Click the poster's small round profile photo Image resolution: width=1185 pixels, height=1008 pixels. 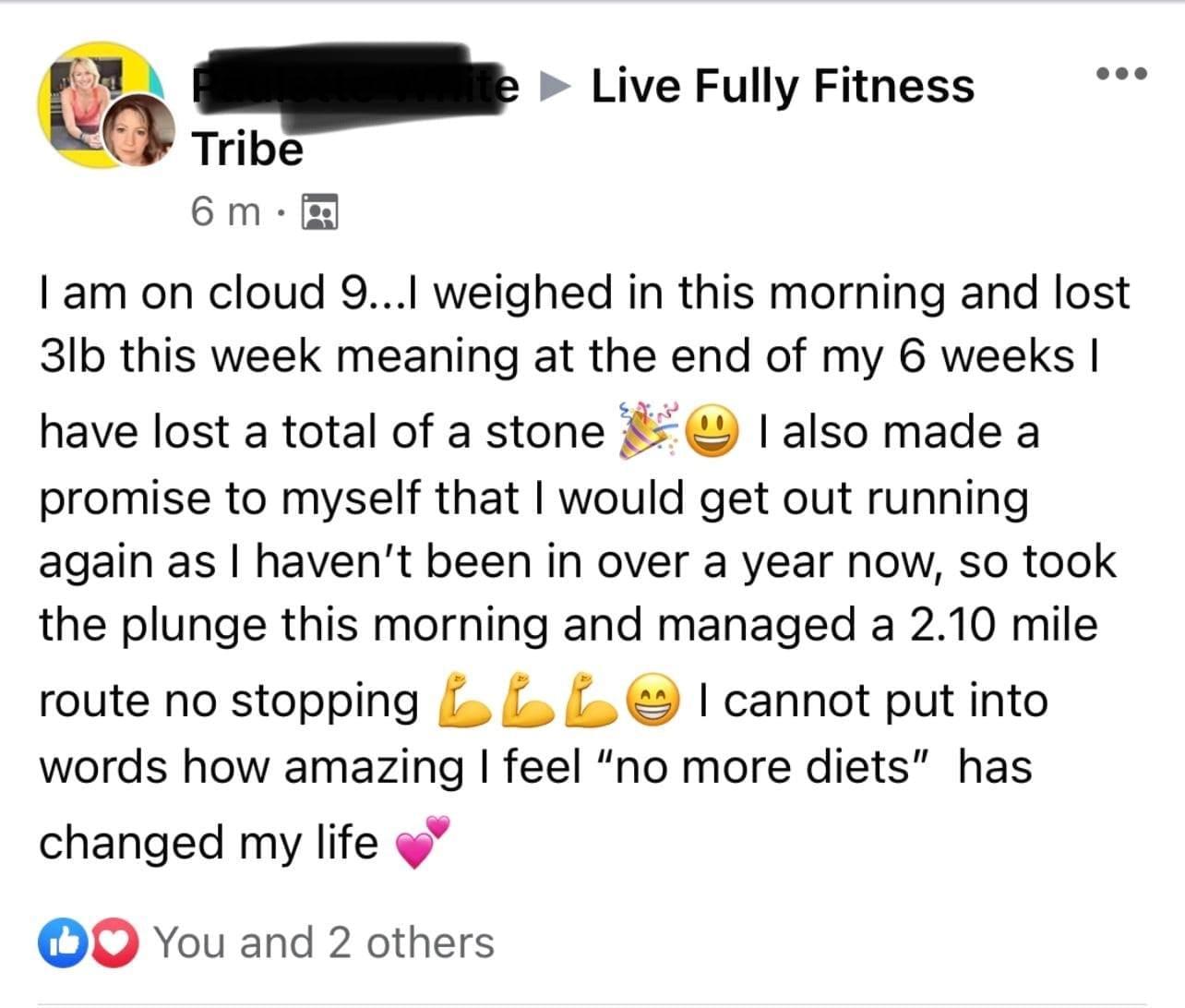pyautogui.click(x=139, y=131)
